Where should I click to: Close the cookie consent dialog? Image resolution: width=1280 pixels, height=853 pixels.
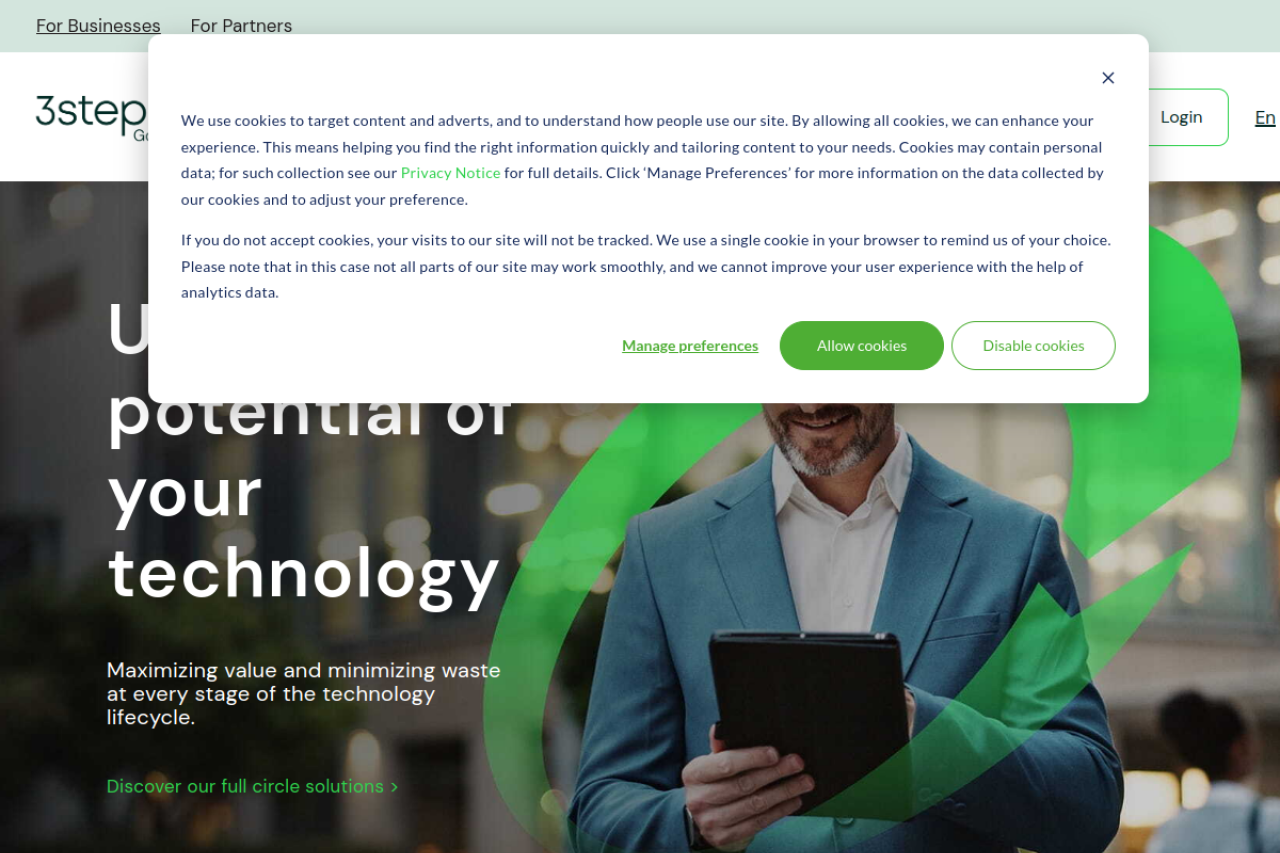(1107, 78)
